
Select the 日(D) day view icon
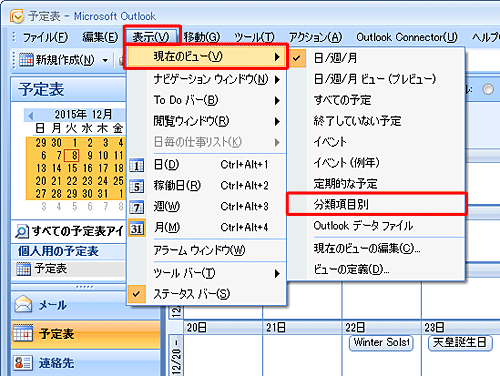click(137, 165)
